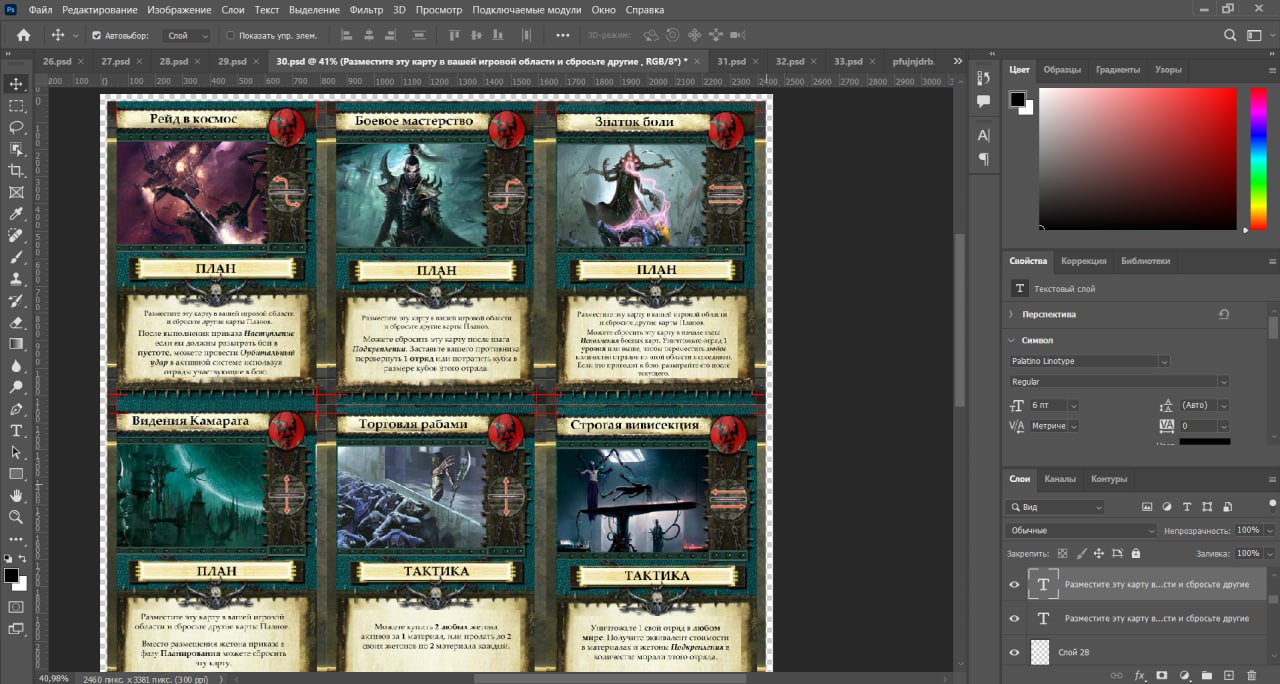Click the Home icon in options bar

(24, 35)
